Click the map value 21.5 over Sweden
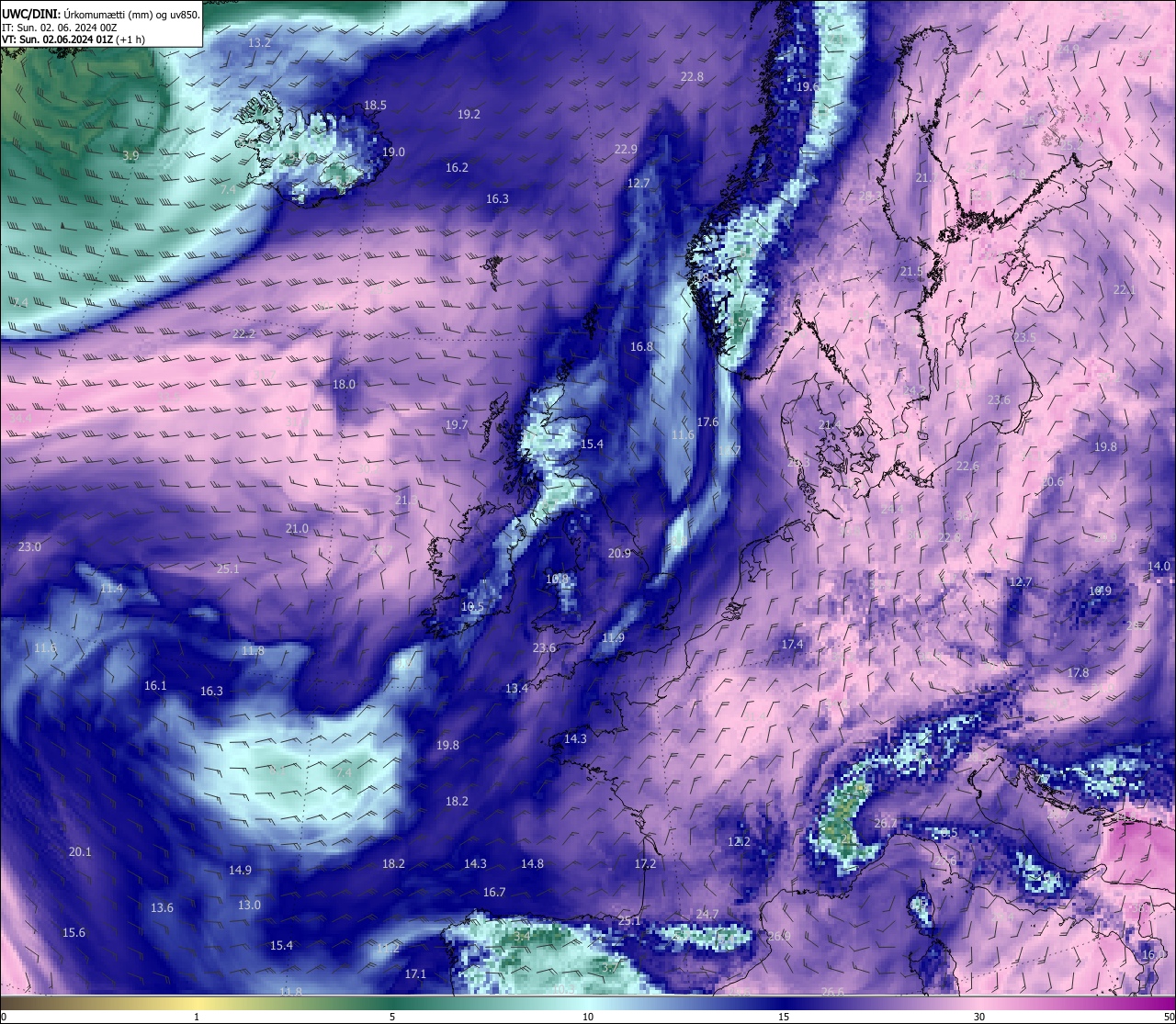Viewport: 1176px width, 1024px height. point(911,272)
